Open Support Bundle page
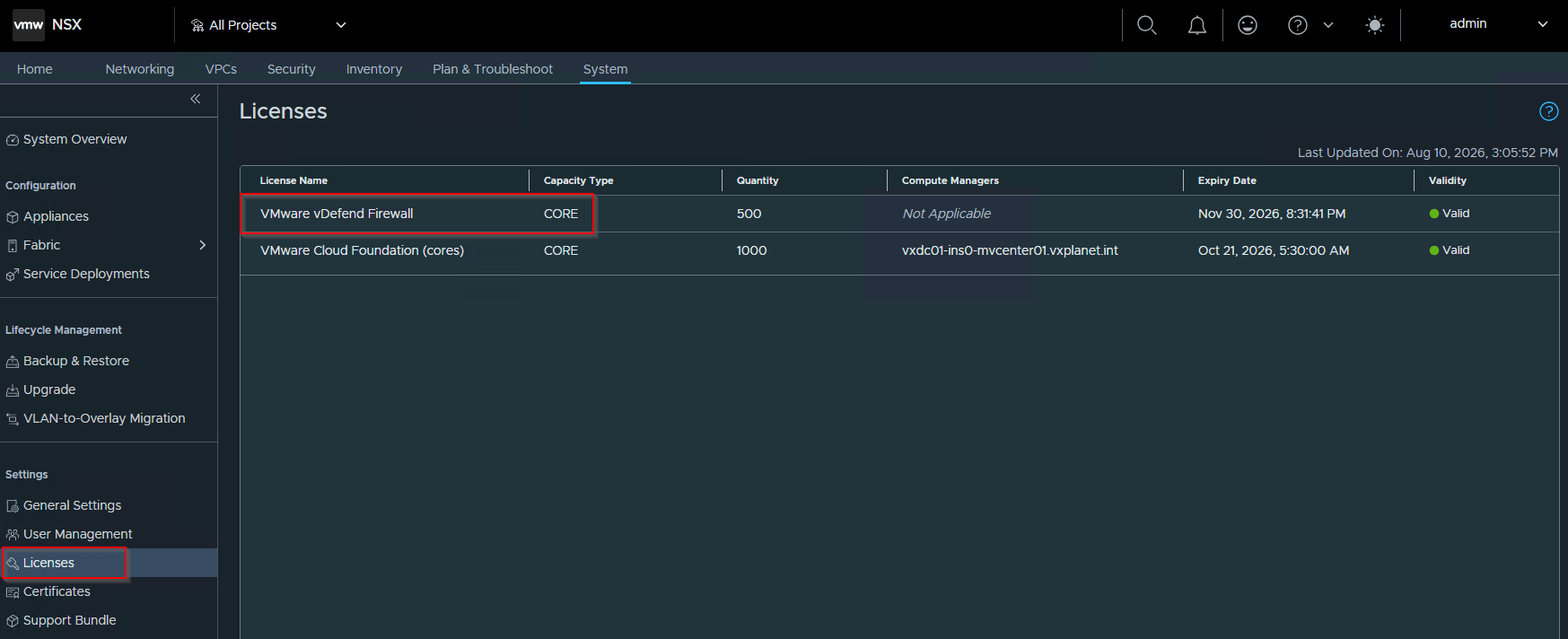 click(x=70, y=620)
